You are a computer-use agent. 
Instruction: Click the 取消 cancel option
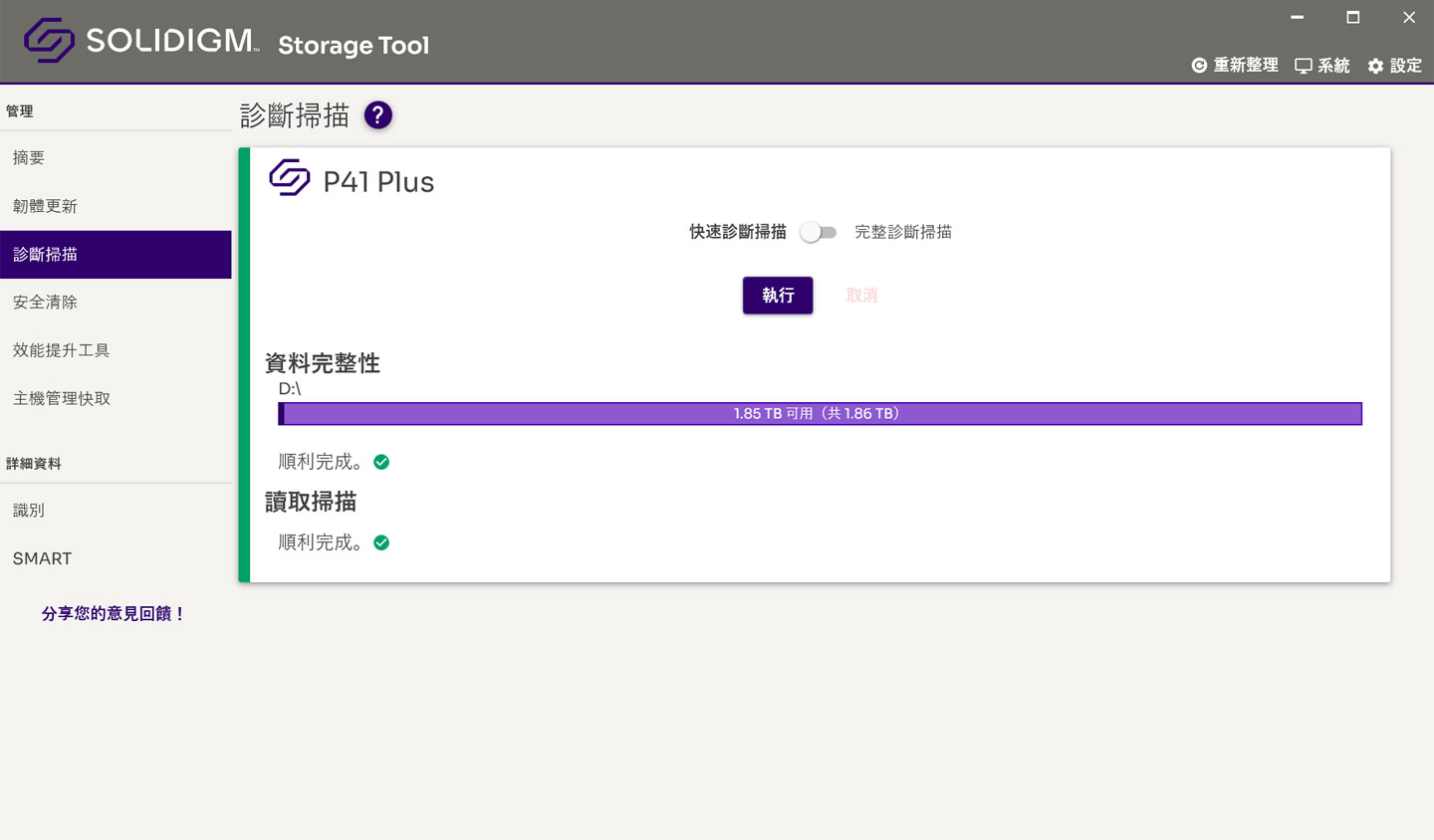(x=860, y=295)
